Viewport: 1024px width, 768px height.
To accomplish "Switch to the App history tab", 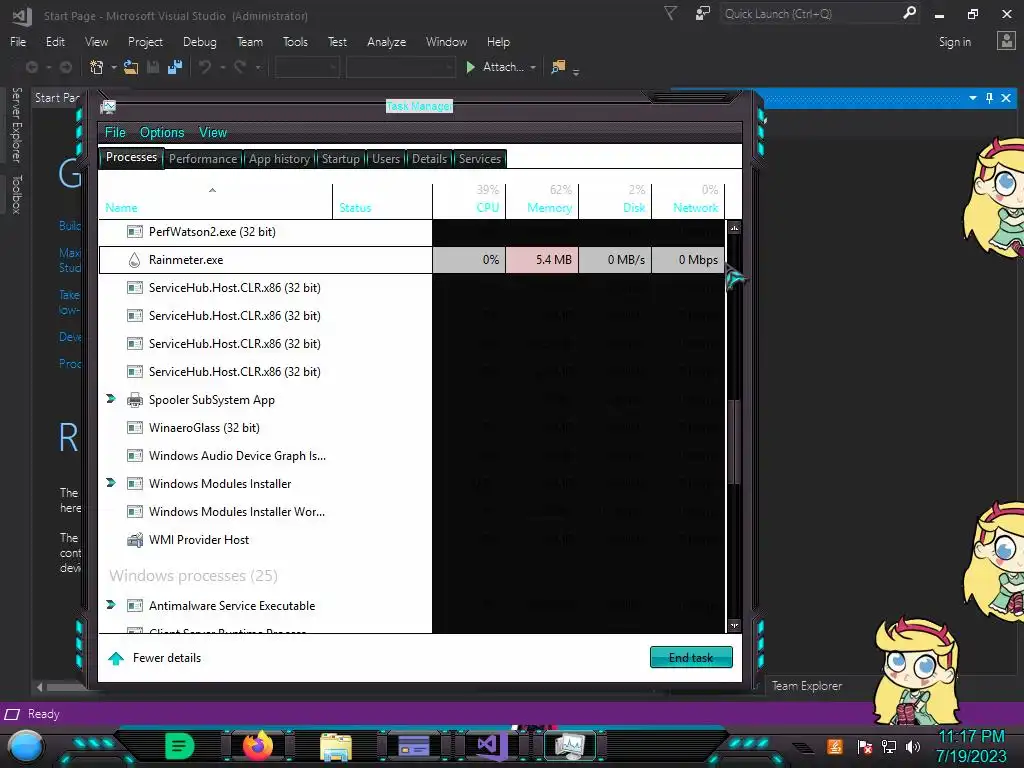I will pos(279,159).
